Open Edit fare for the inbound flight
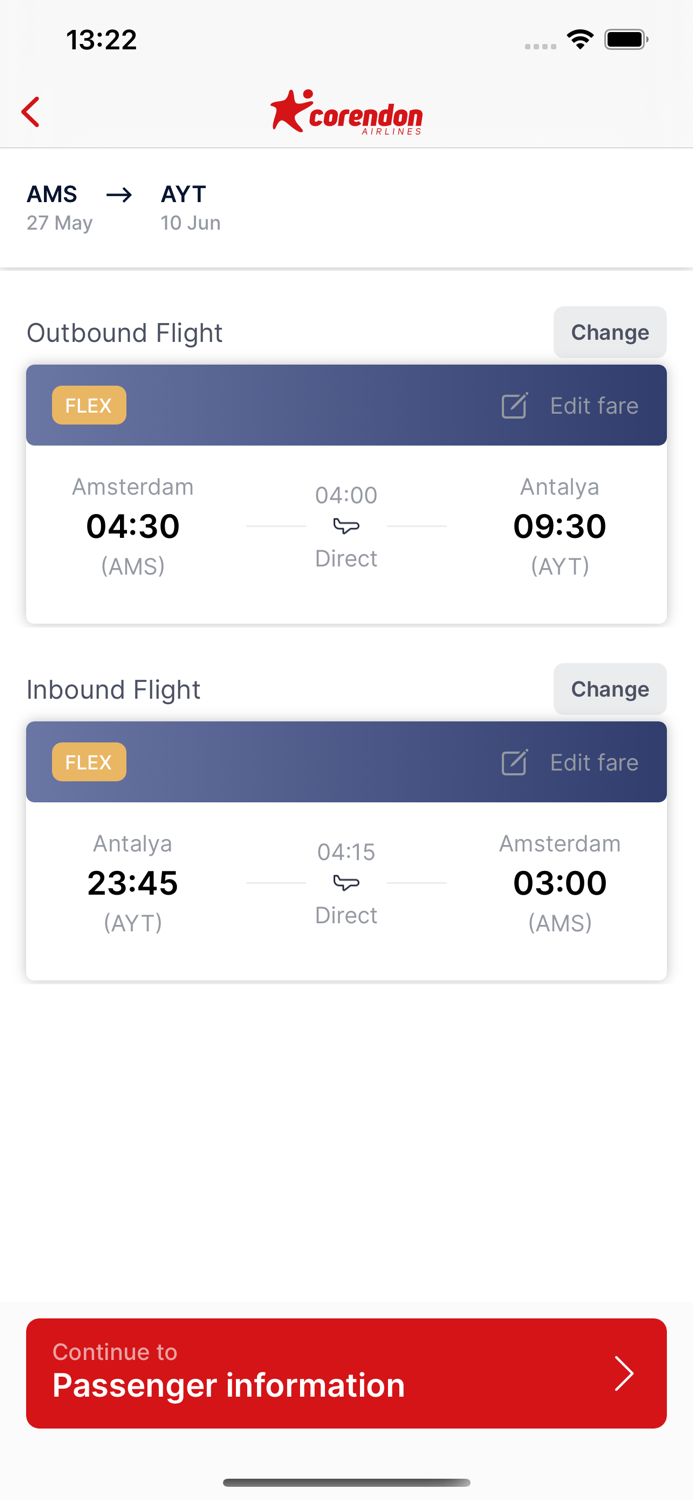Image resolution: width=693 pixels, height=1500 pixels. tap(594, 763)
